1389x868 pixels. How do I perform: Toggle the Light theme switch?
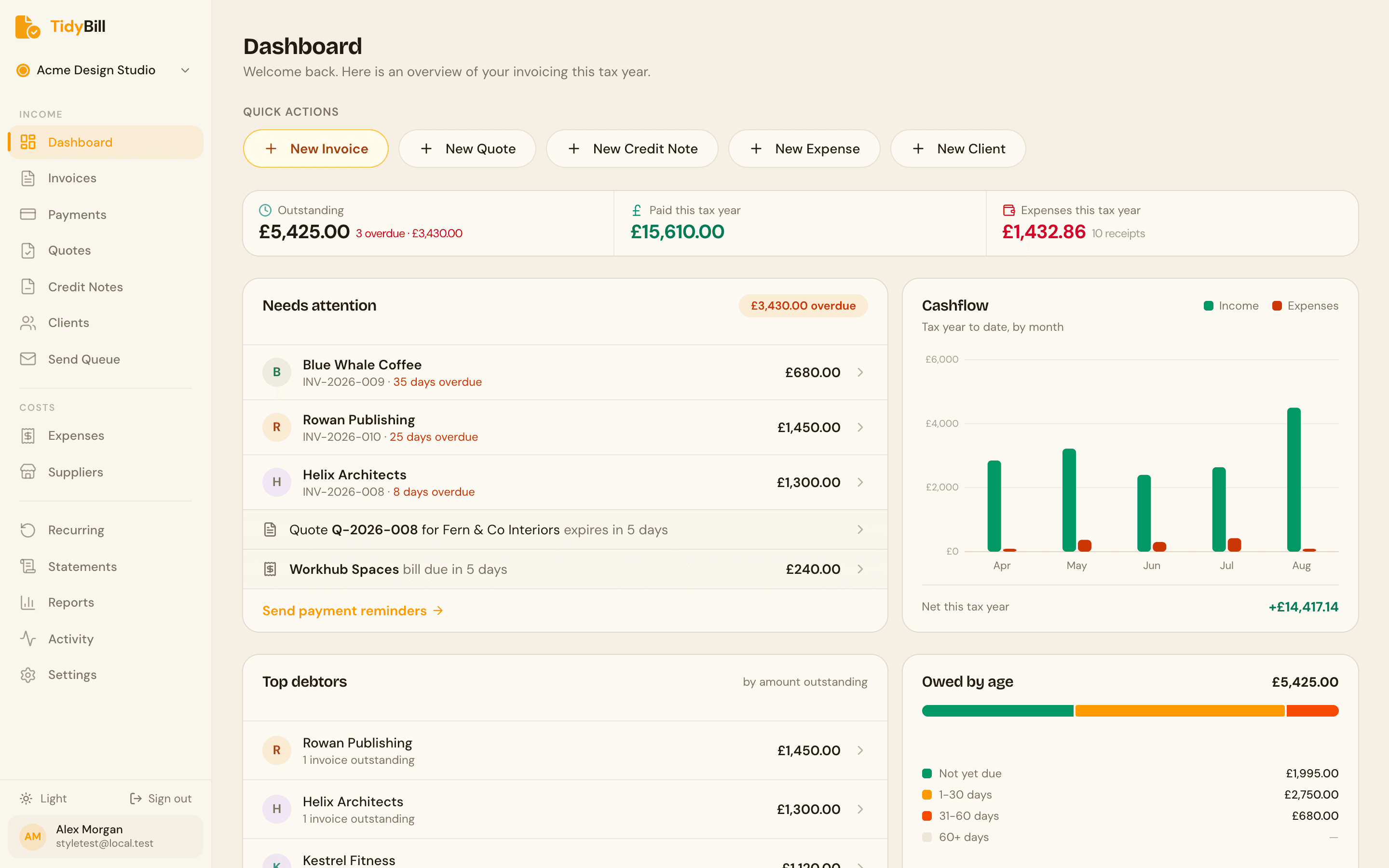[x=43, y=799]
